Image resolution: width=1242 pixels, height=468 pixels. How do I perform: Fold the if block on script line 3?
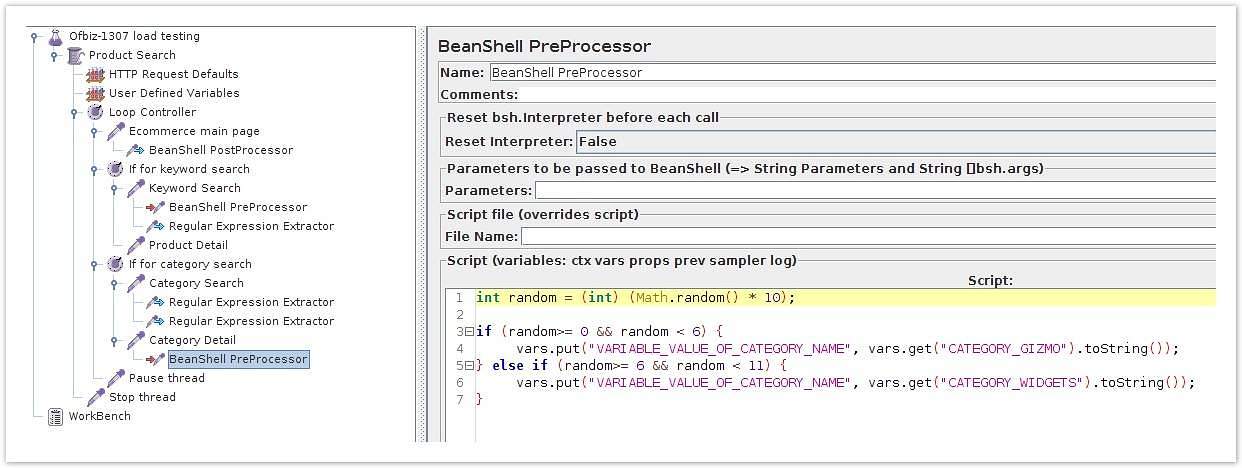[x=470, y=331]
